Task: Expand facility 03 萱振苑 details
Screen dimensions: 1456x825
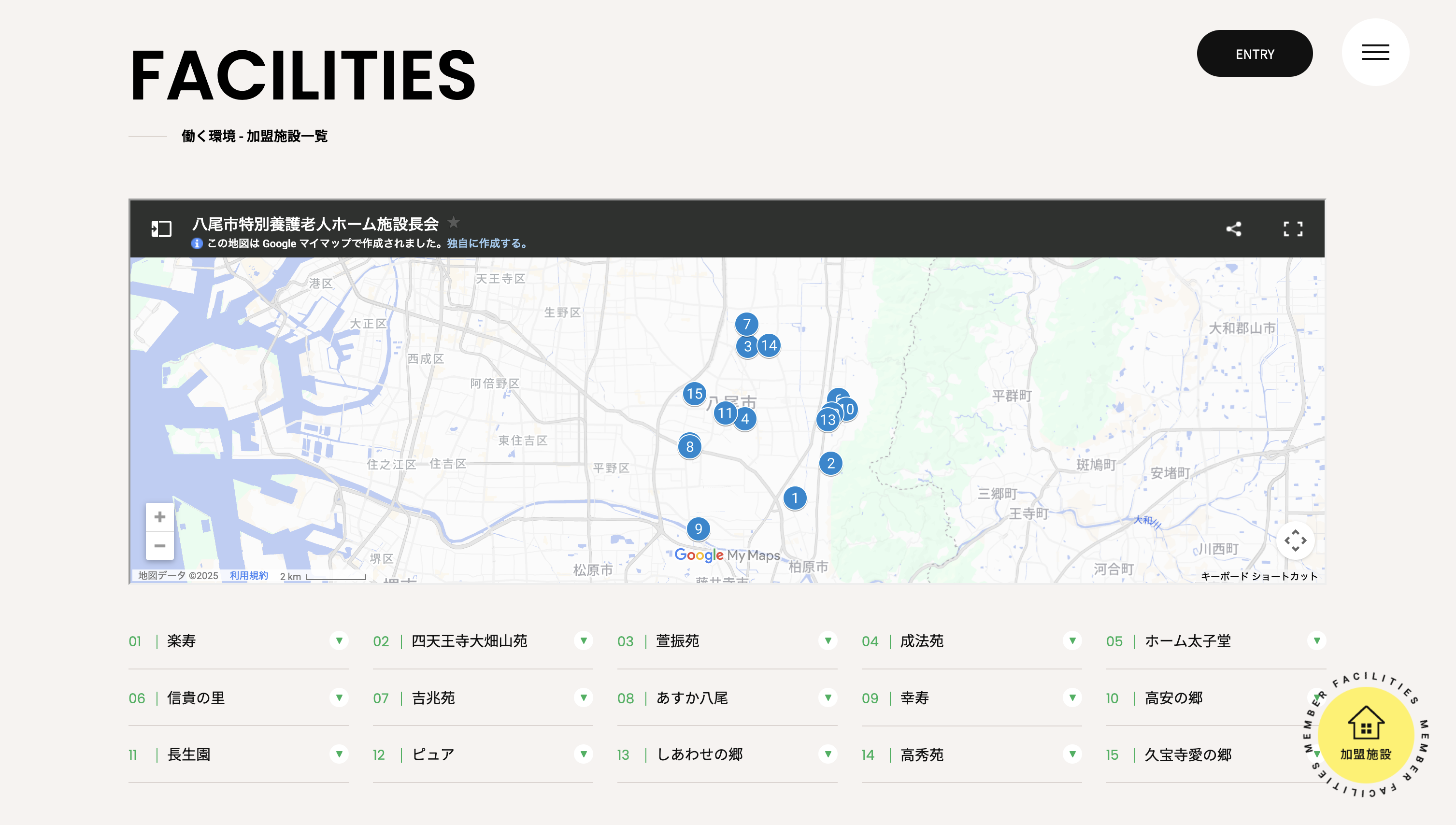Action: pyautogui.click(x=828, y=641)
